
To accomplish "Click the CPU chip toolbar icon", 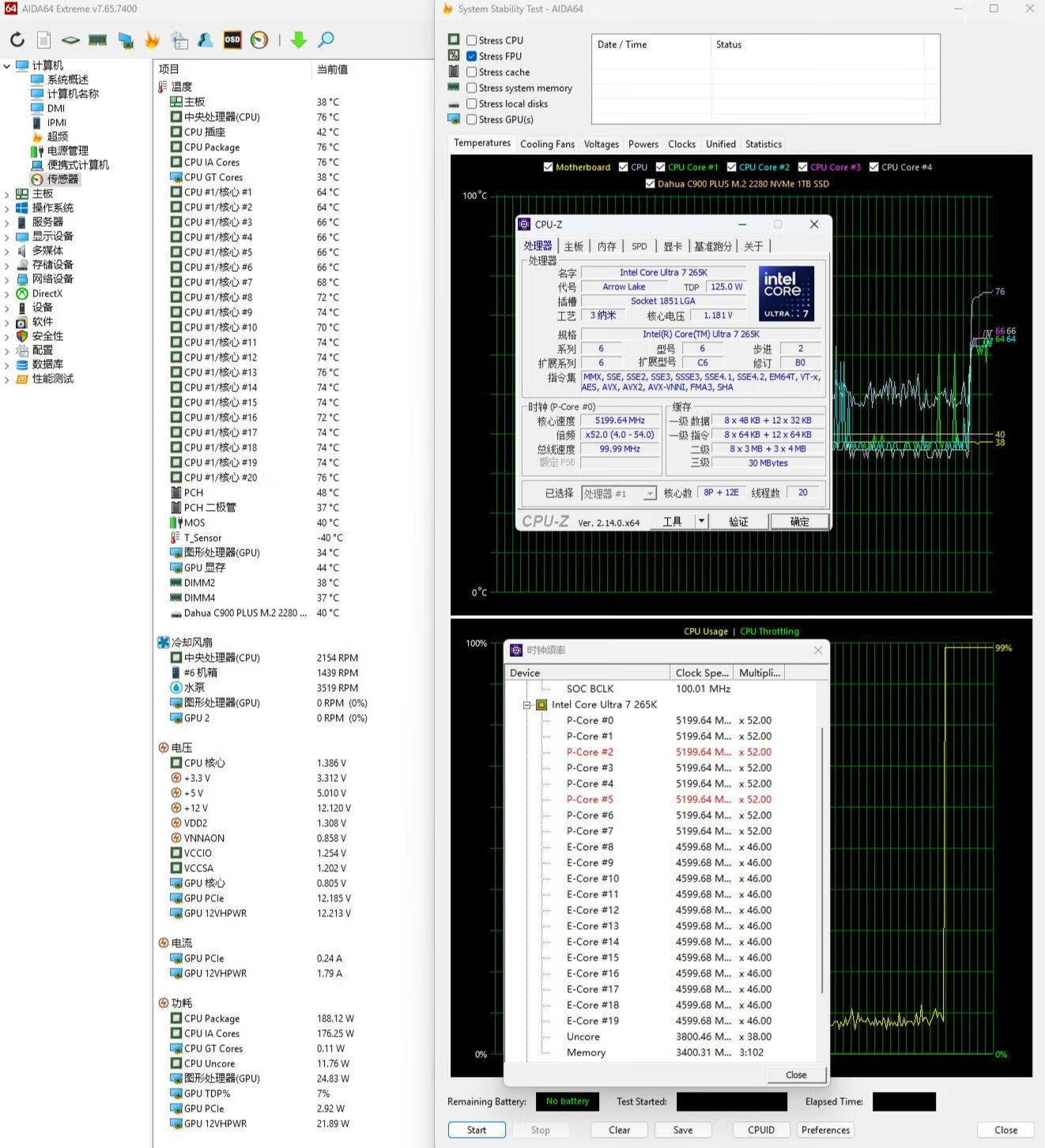I will click(x=70, y=40).
